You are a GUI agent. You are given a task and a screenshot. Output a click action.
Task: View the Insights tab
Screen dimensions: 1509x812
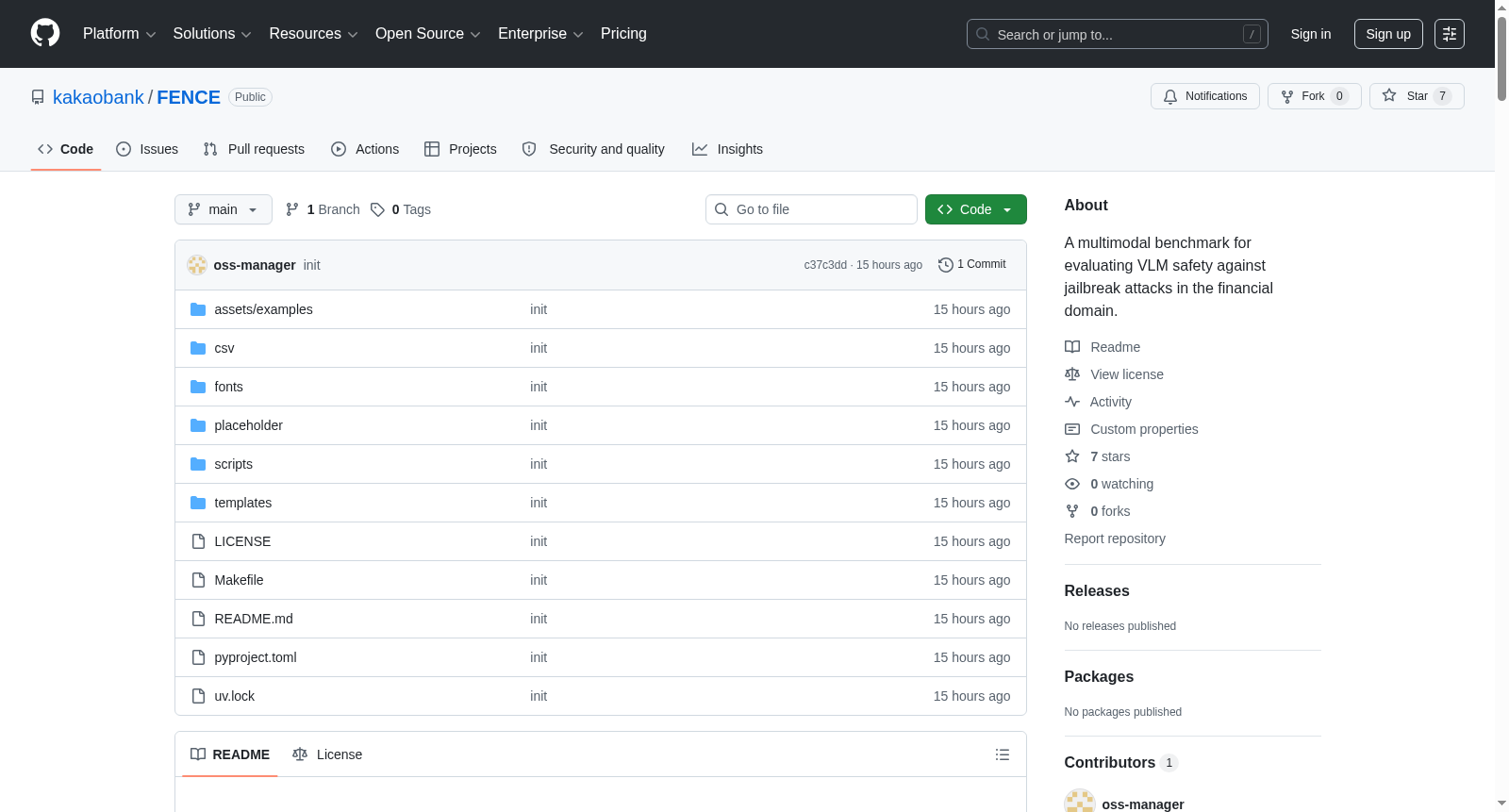point(727,149)
